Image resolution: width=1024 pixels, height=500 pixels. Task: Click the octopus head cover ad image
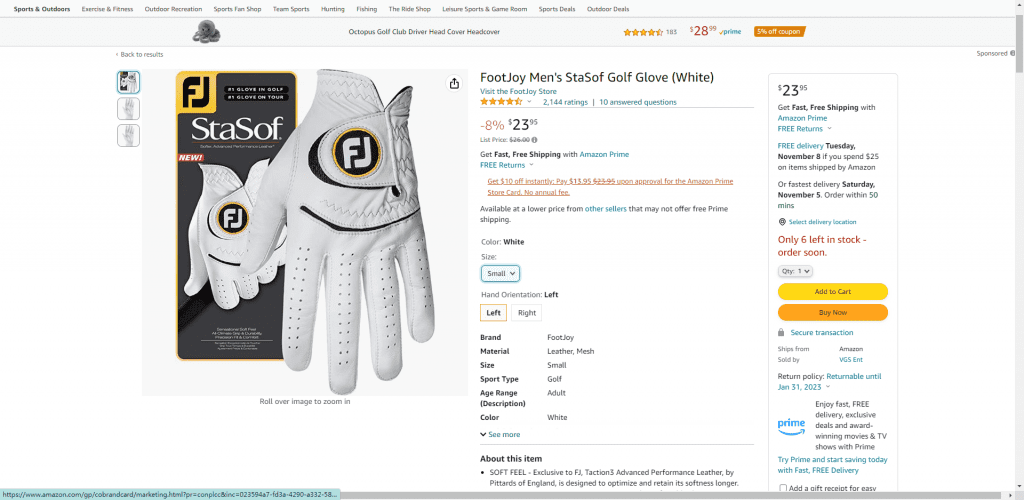(207, 31)
